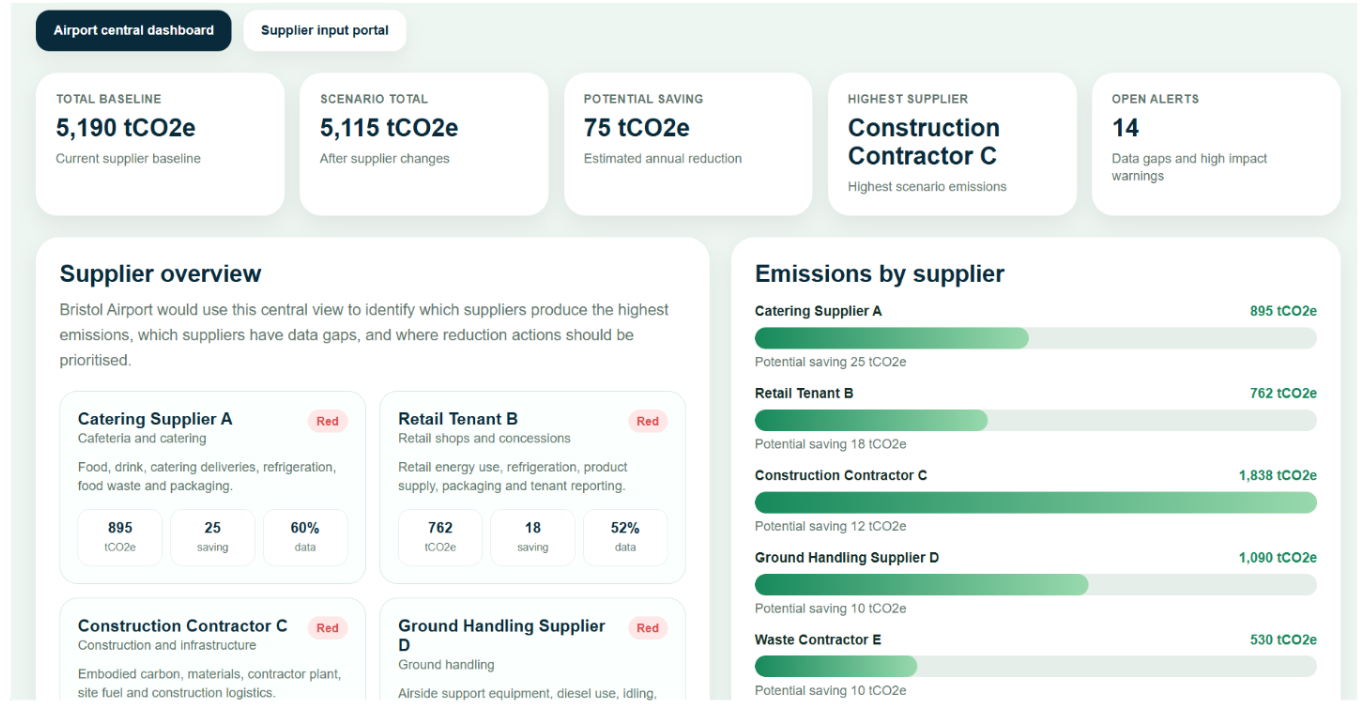
Task: Click the Ground Handling Supplier D chart label
Action: [847, 557]
